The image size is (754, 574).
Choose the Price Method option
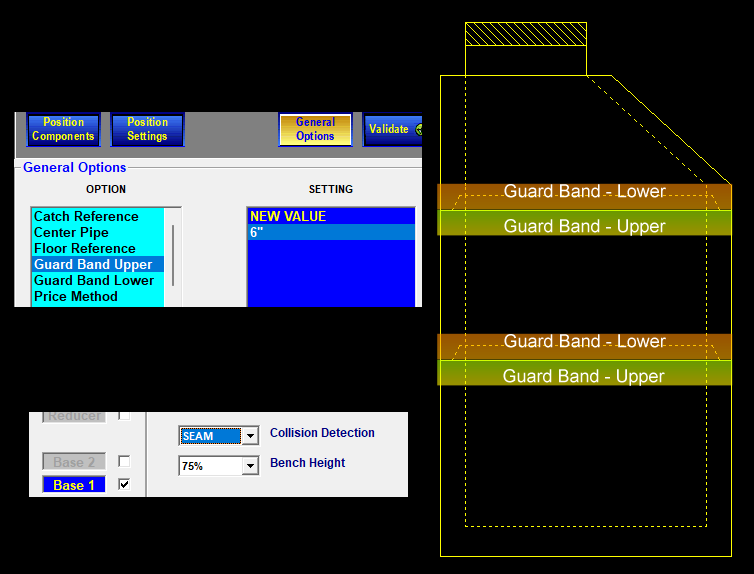pos(75,296)
